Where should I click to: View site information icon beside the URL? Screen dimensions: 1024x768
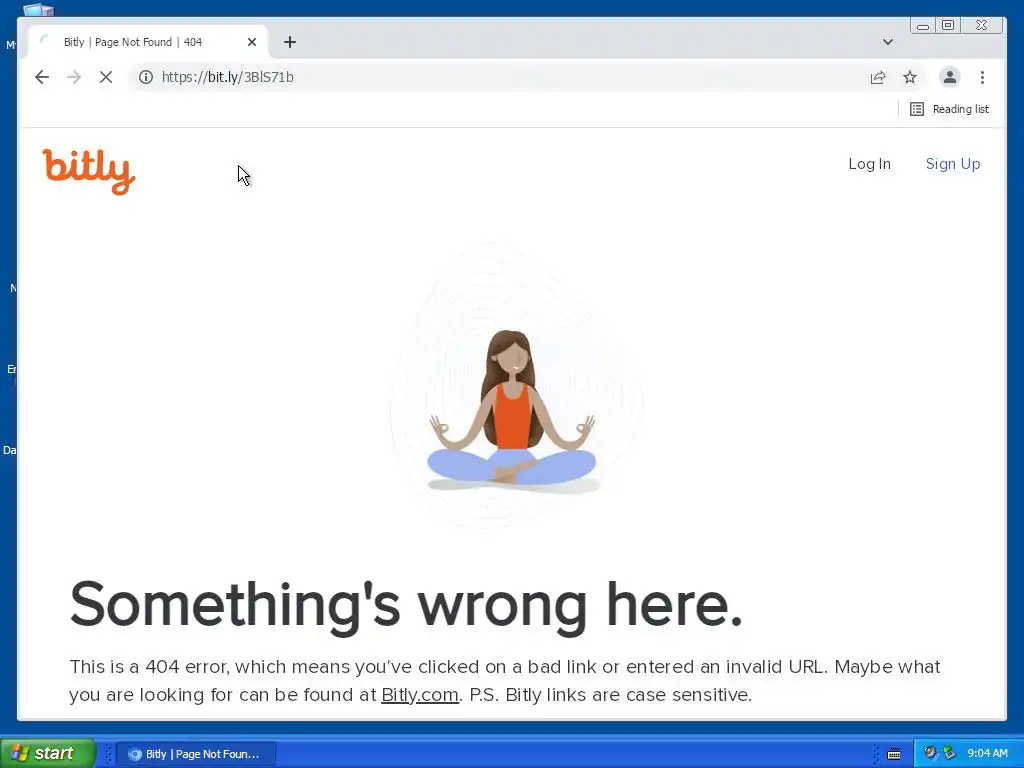(146, 77)
